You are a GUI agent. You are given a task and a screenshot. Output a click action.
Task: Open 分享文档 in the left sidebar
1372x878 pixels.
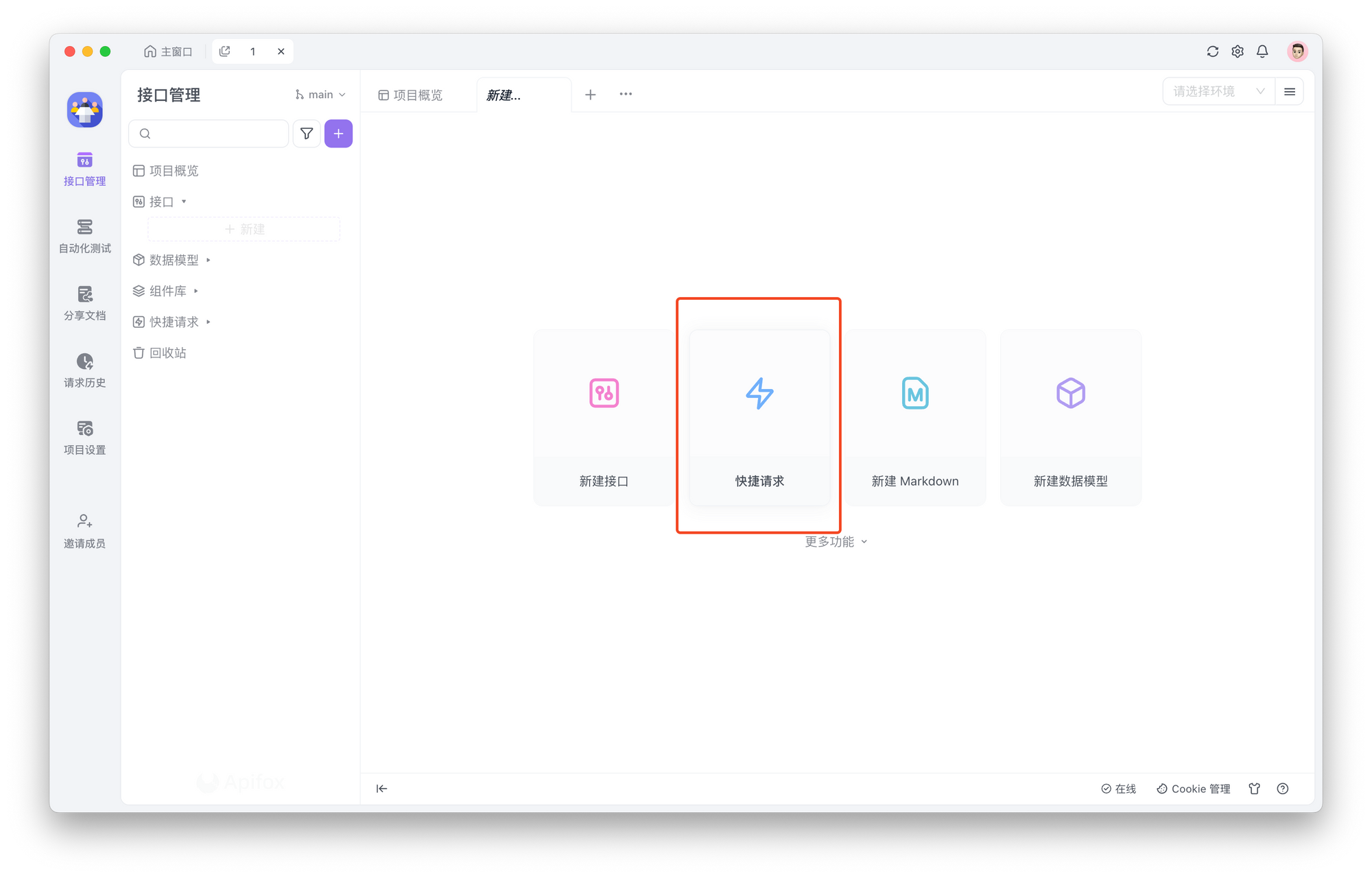84,304
